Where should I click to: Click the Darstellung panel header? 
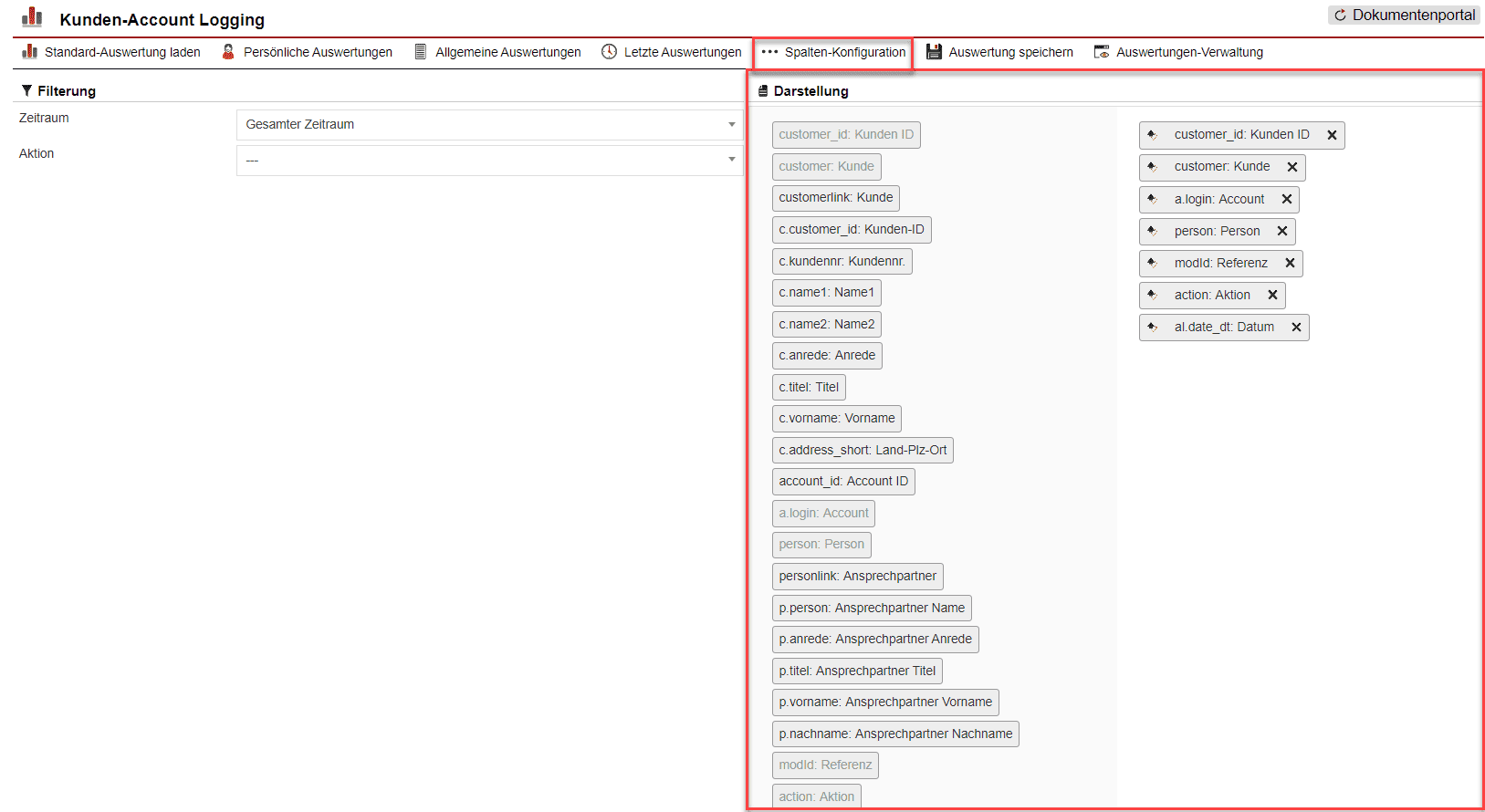tap(810, 91)
